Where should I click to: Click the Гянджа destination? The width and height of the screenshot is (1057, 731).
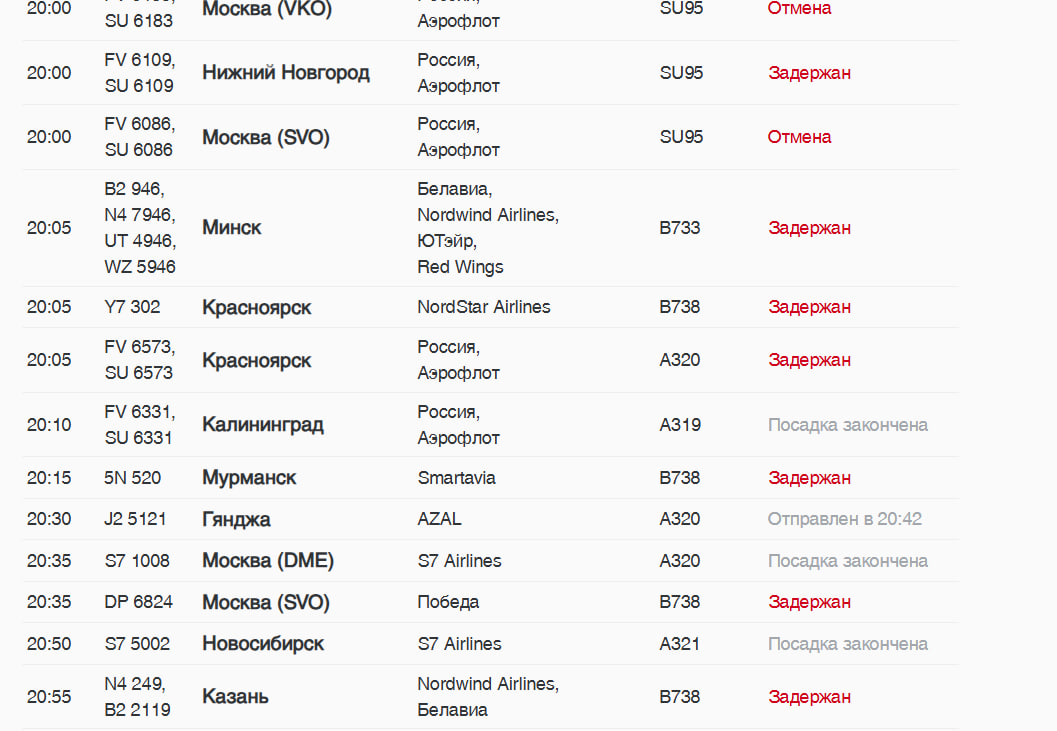[236, 519]
